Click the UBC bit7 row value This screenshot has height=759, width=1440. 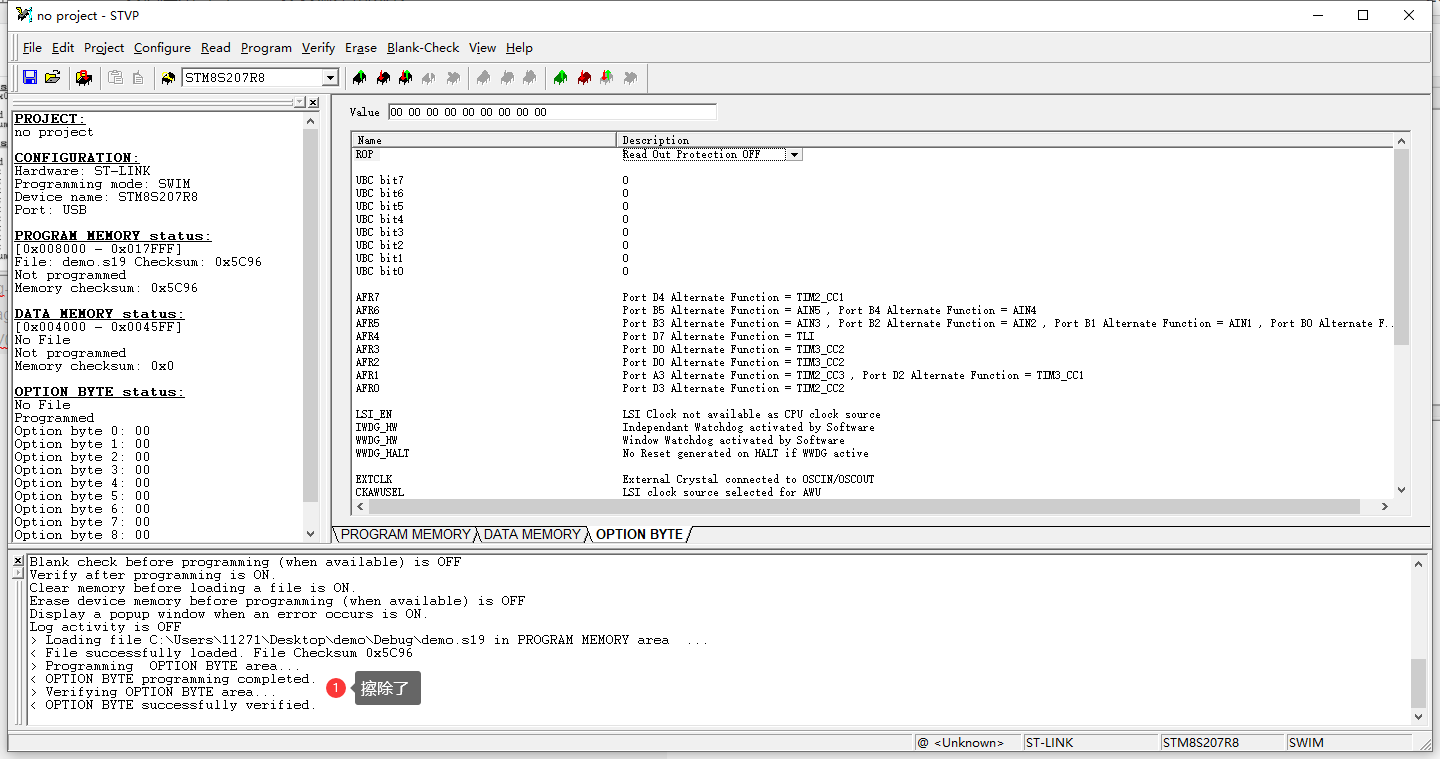[x=625, y=181]
